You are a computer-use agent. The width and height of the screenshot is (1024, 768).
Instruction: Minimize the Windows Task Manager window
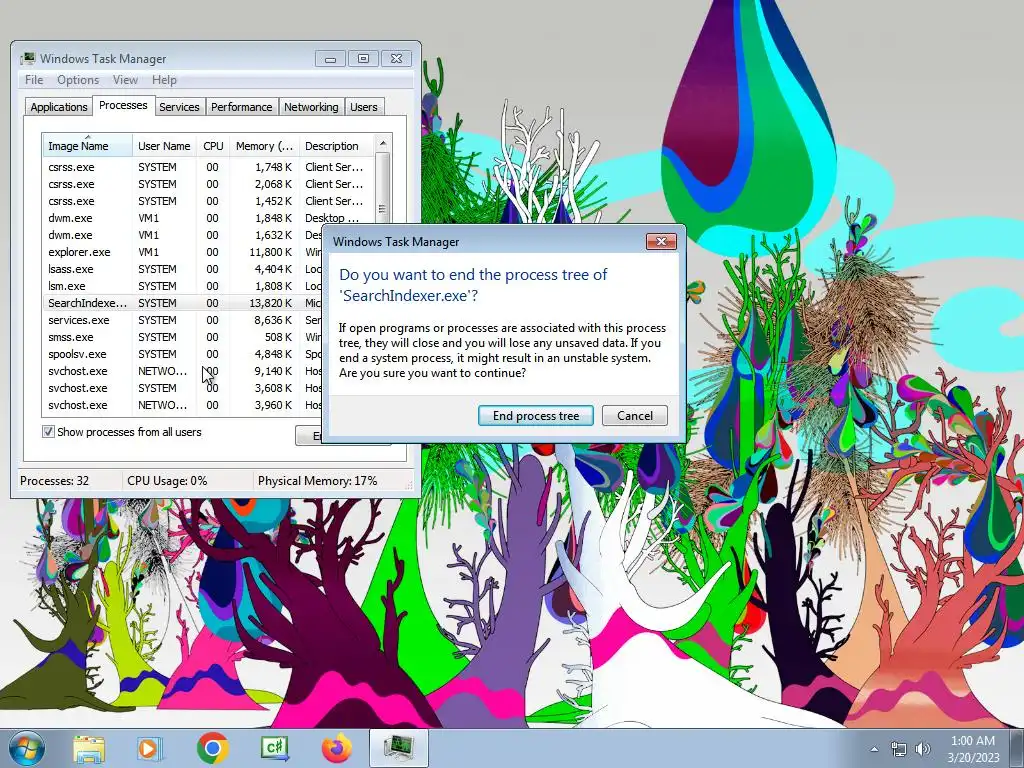pos(330,59)
